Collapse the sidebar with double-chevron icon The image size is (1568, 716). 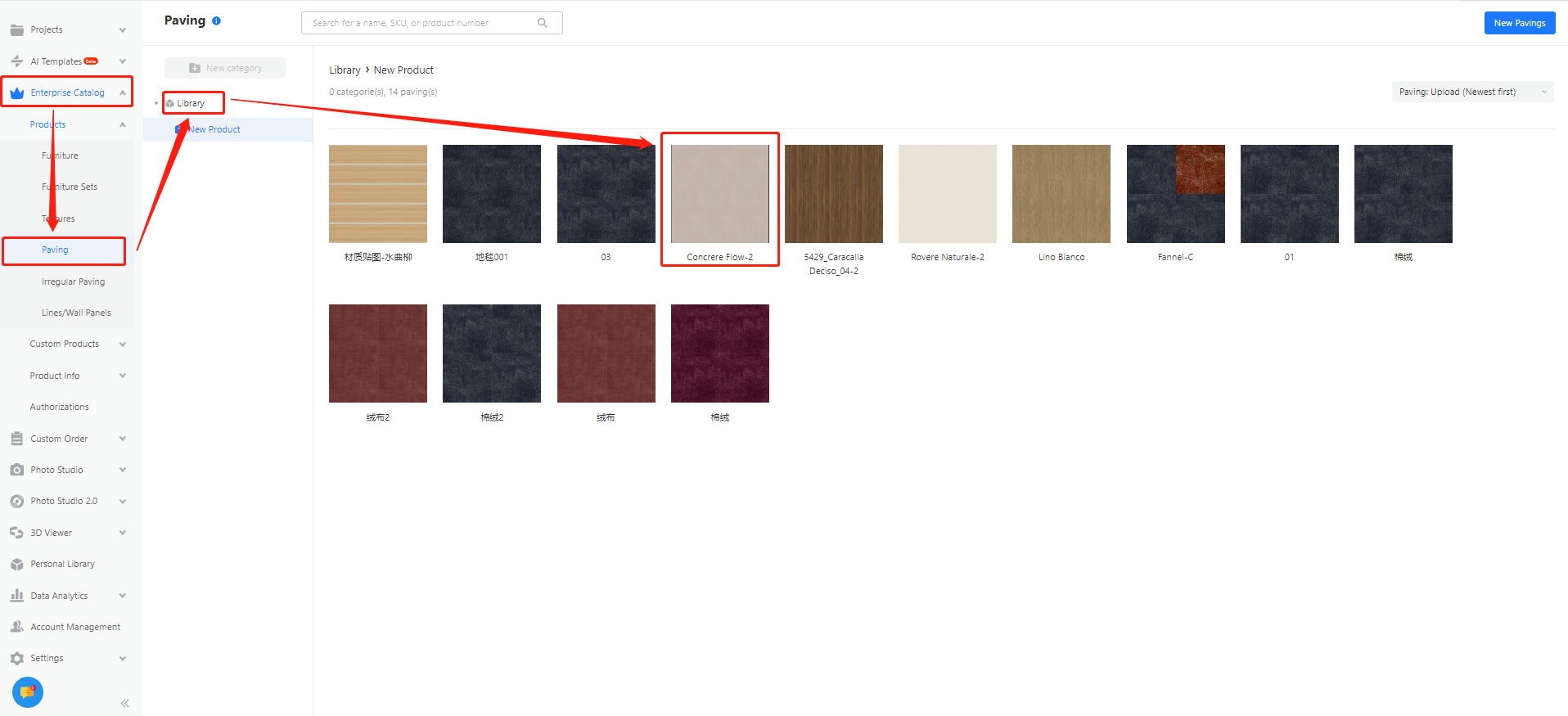[x=124, y=703]
